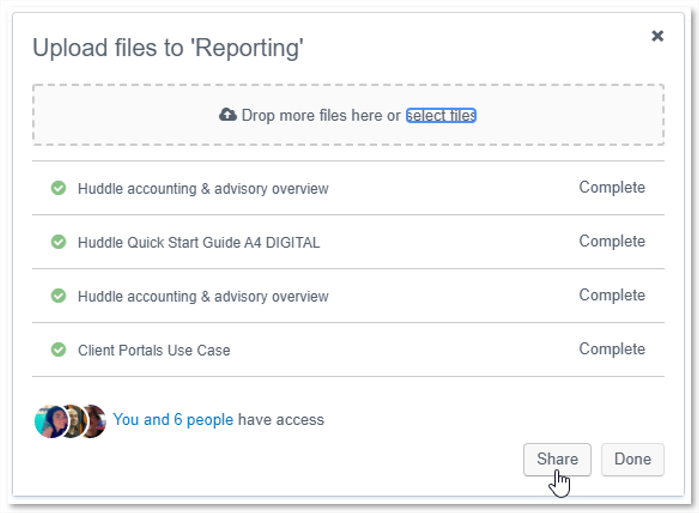Click the Share button

coord(557,460)
